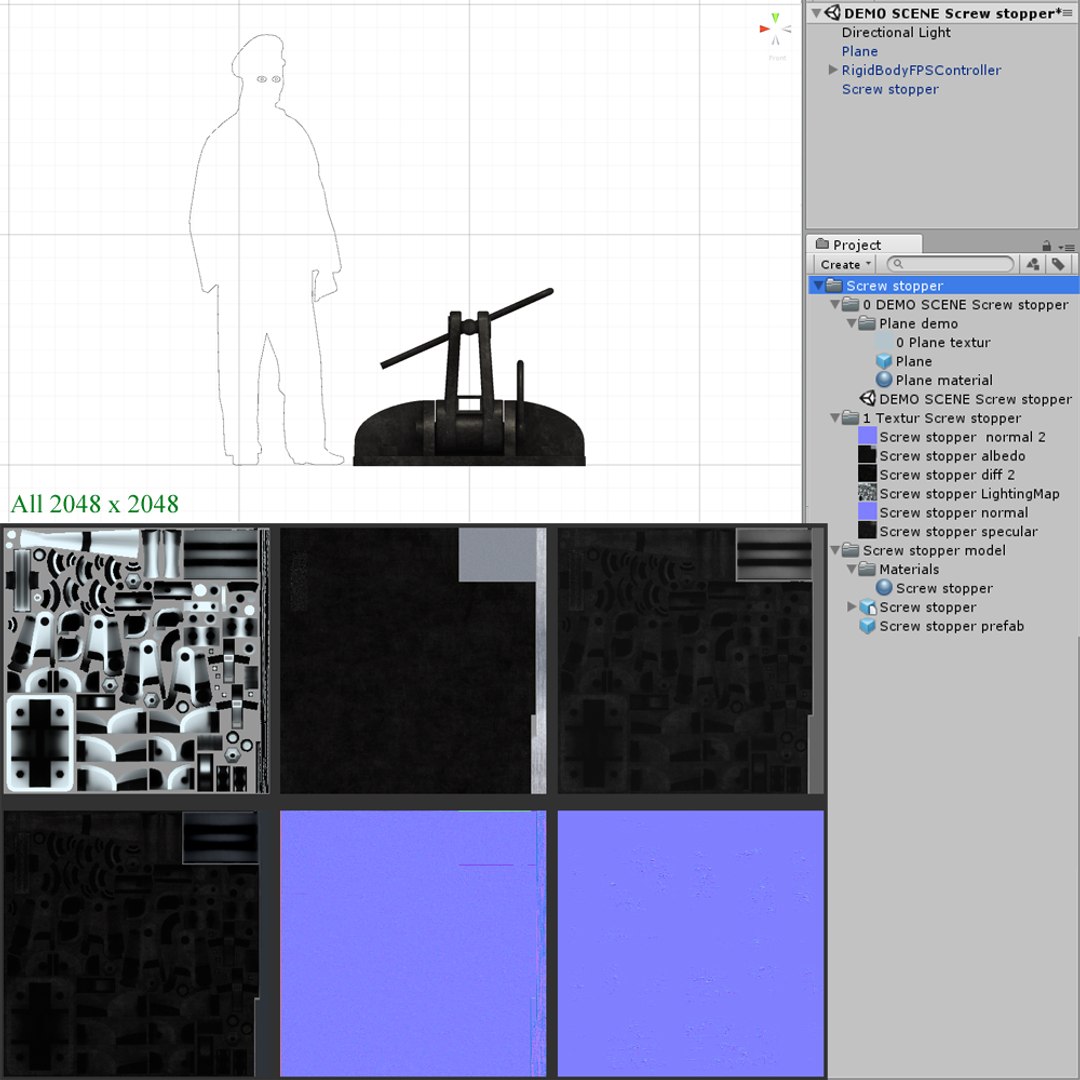Select the Screw stopper material sphere icon
The height and width of the screenshot is (1080, 1080).
884,588
